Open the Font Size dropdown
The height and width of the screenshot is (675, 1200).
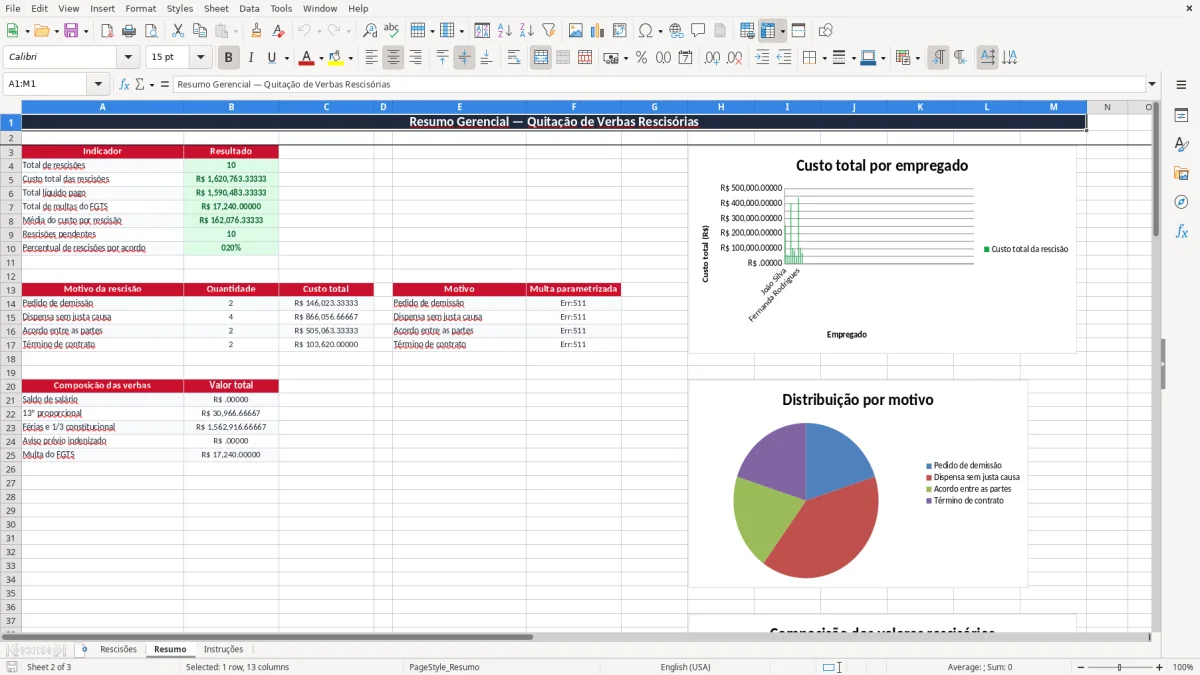coord(200,58)
